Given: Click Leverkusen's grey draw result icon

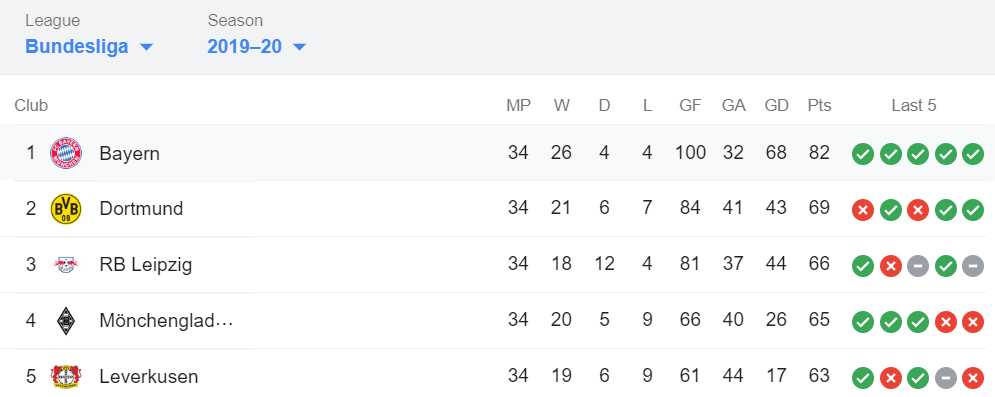Looking at the screenshot, I should (x=946, y=379).
